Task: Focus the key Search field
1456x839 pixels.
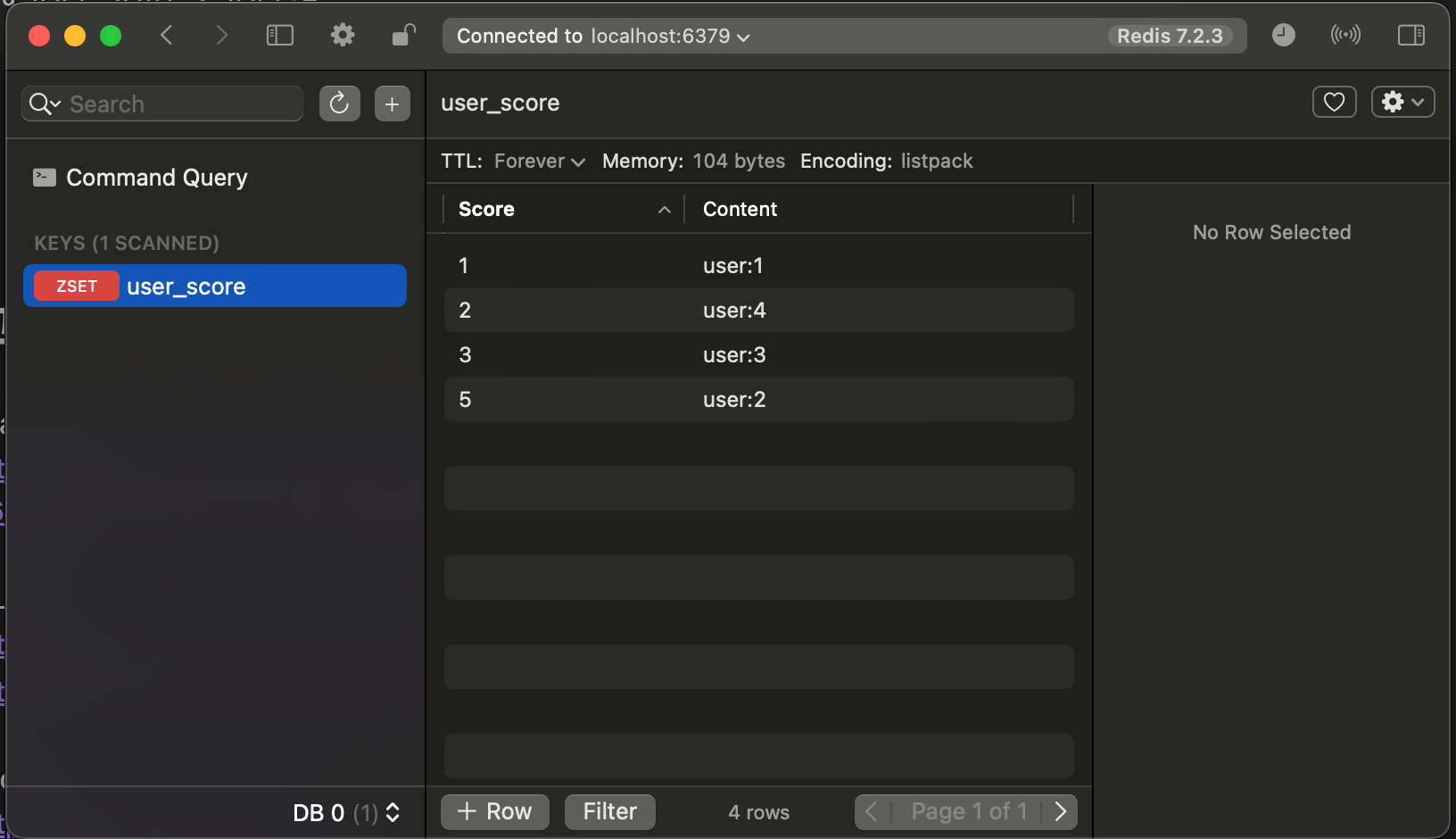Action: pos(162,104)
